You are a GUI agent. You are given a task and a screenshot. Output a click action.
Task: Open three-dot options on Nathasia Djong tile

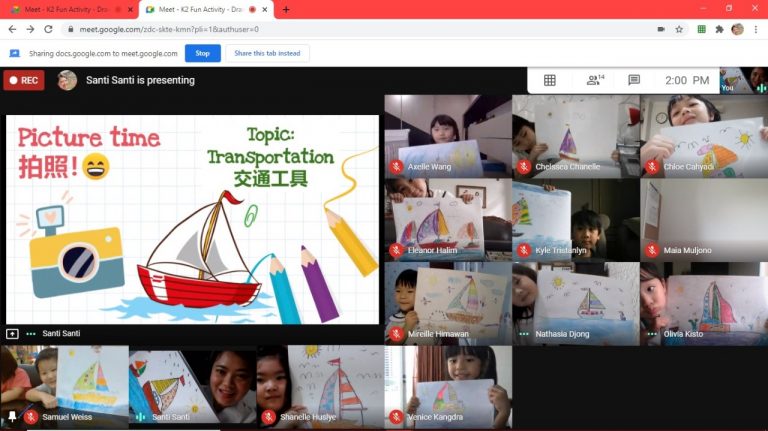click(524, 334)
